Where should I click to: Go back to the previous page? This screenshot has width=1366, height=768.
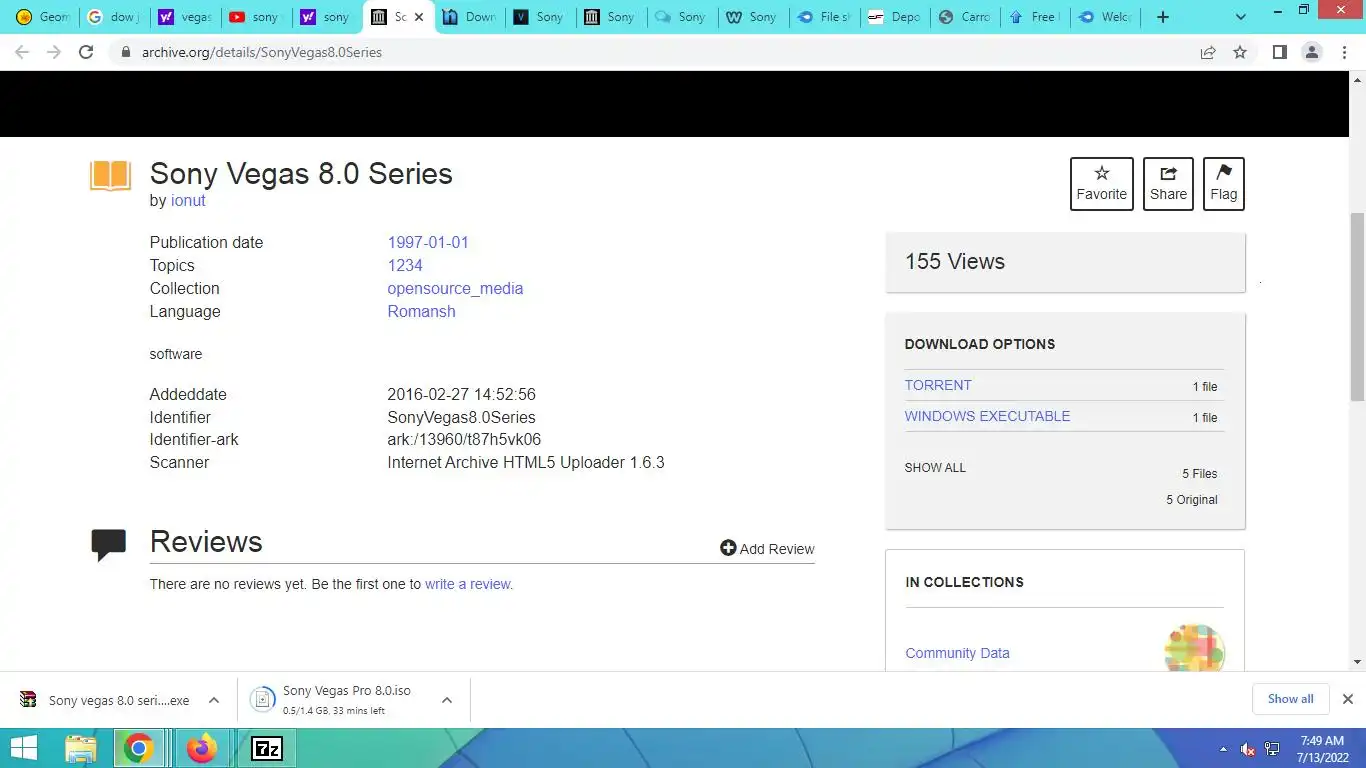(22, 52)
